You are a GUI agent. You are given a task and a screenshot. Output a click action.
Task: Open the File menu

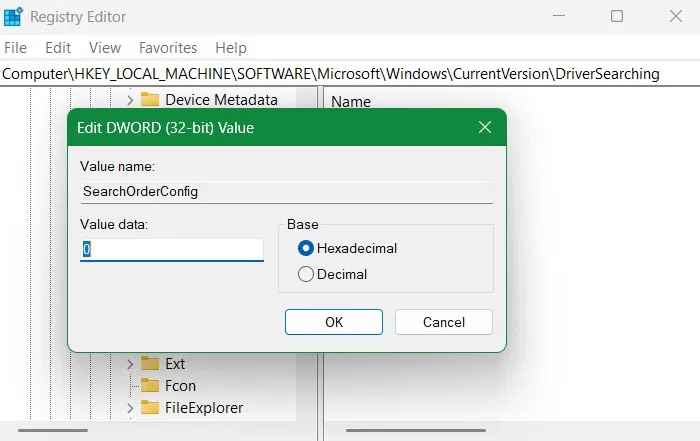(16, 48)
